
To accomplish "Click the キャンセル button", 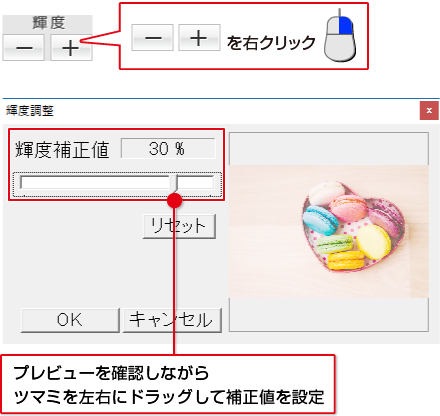I will pos(172,320).
